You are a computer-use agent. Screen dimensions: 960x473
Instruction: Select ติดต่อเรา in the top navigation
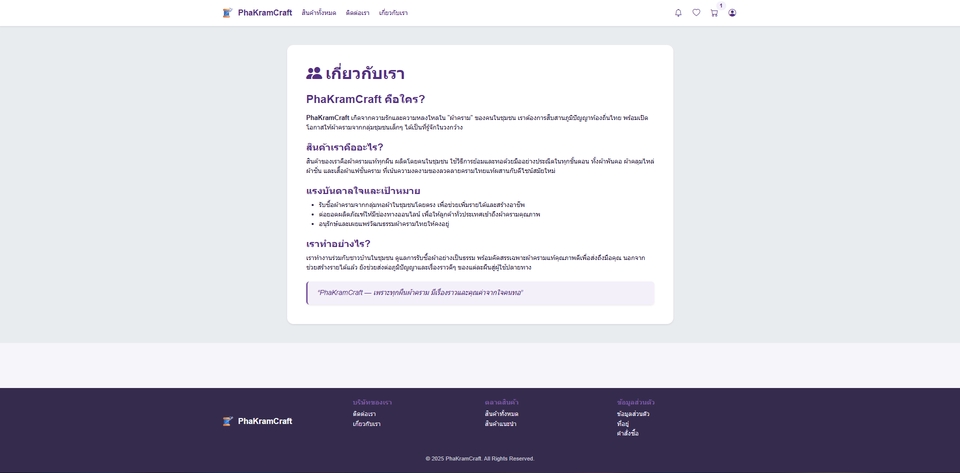click(357, 13)
